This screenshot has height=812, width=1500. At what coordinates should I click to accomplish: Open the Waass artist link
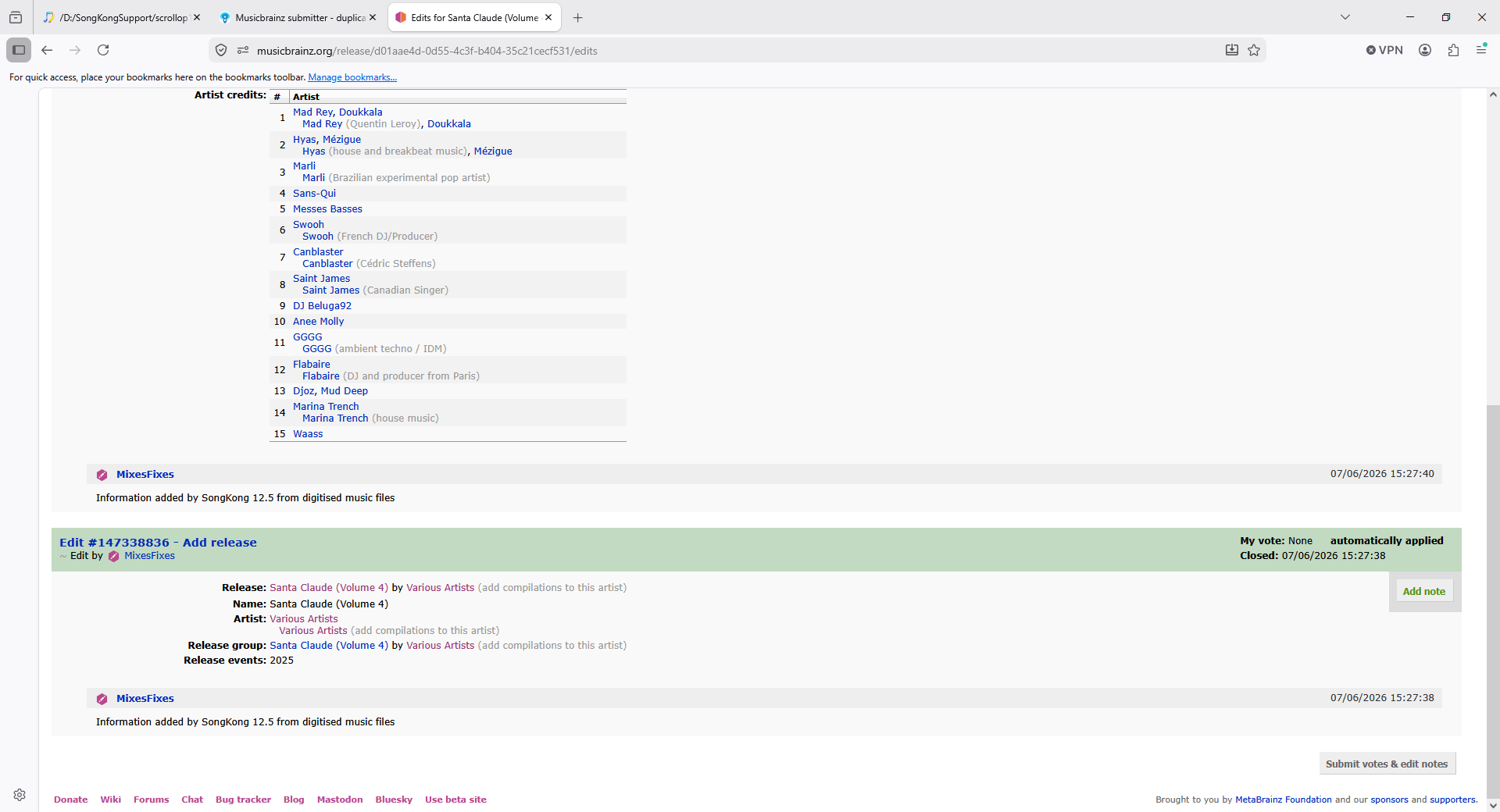(308, 434)
